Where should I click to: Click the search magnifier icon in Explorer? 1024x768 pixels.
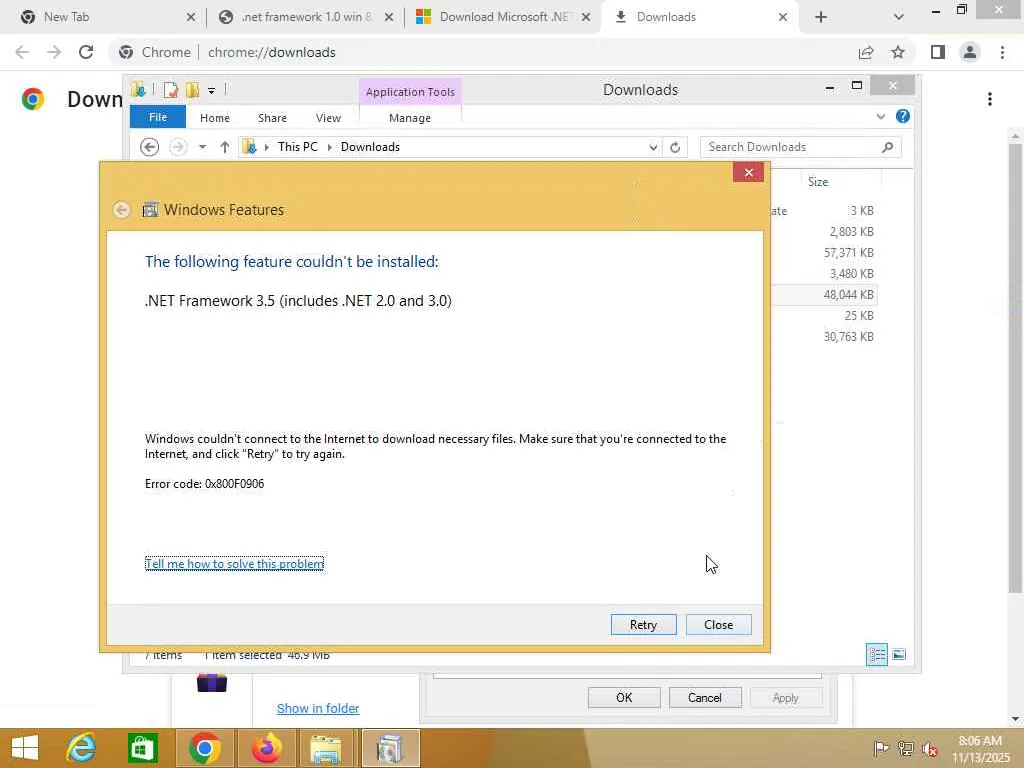point(888,147)
